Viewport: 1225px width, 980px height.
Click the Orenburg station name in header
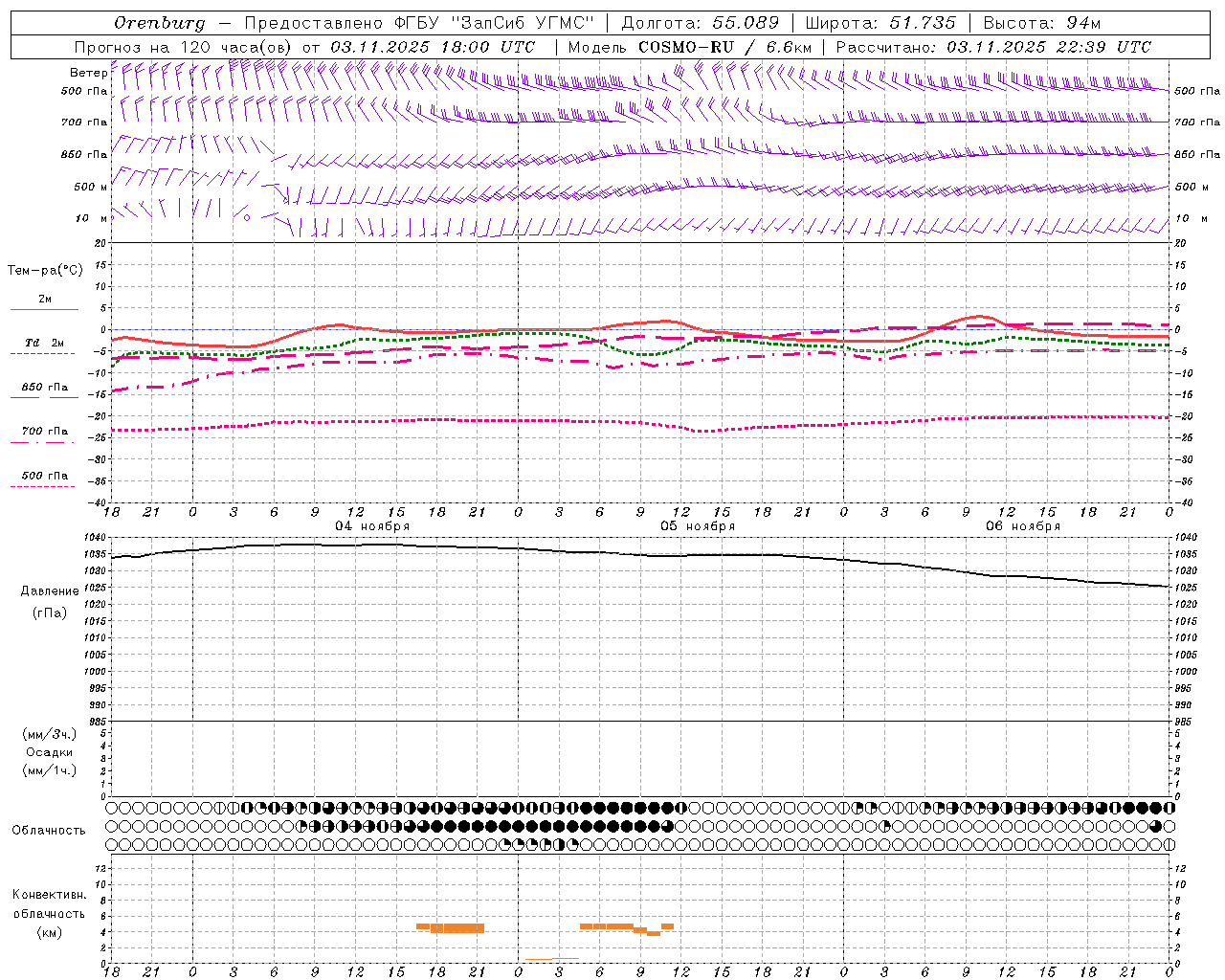[160, 23]
